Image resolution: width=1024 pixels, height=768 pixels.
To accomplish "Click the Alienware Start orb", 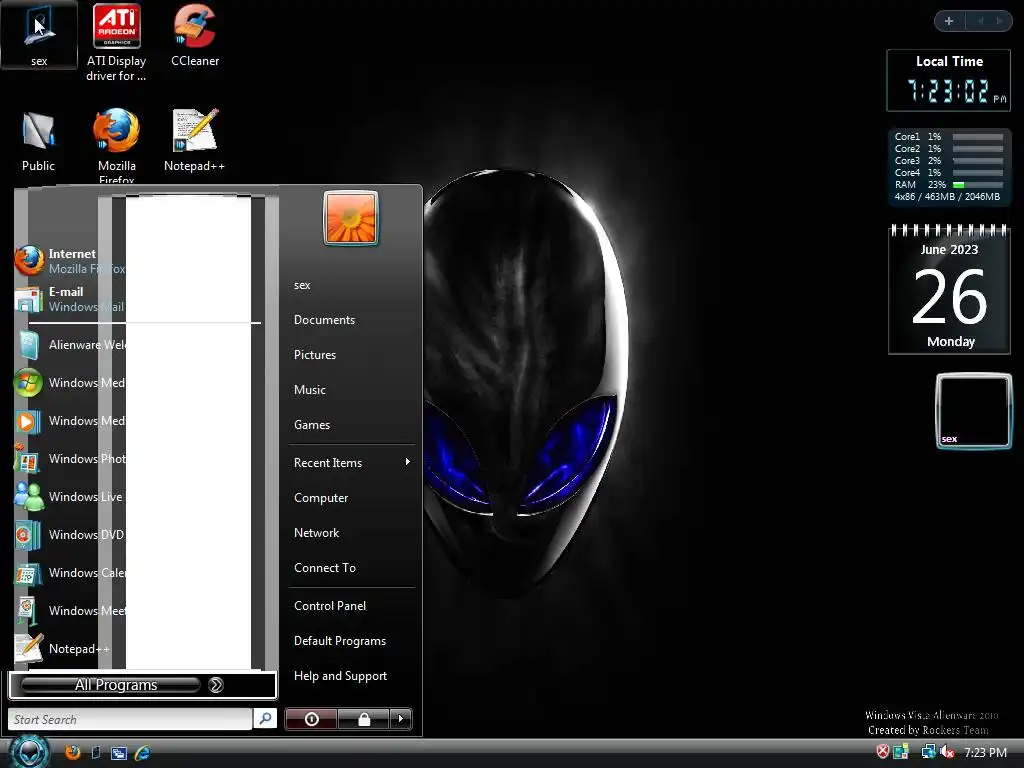I will pyautogui.click(x=29, y=752).
